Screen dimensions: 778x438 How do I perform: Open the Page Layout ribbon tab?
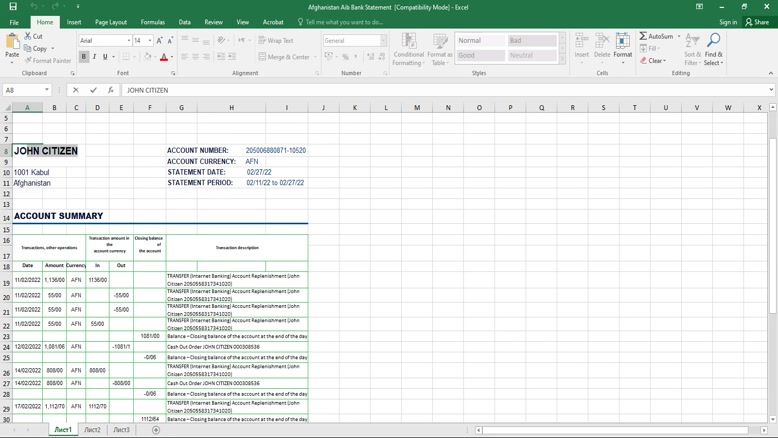click(110, 22)
